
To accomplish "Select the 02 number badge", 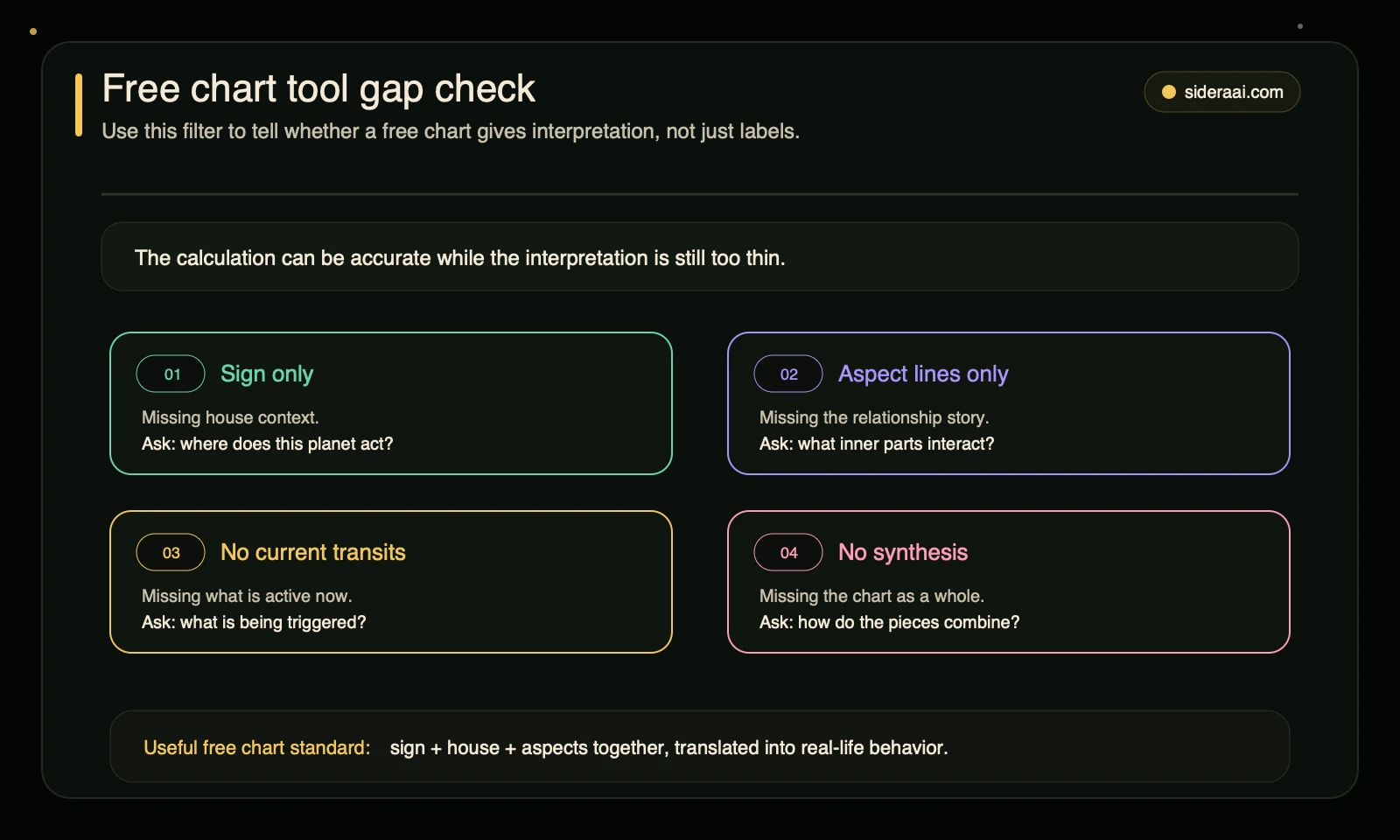I will pos(788,374).
